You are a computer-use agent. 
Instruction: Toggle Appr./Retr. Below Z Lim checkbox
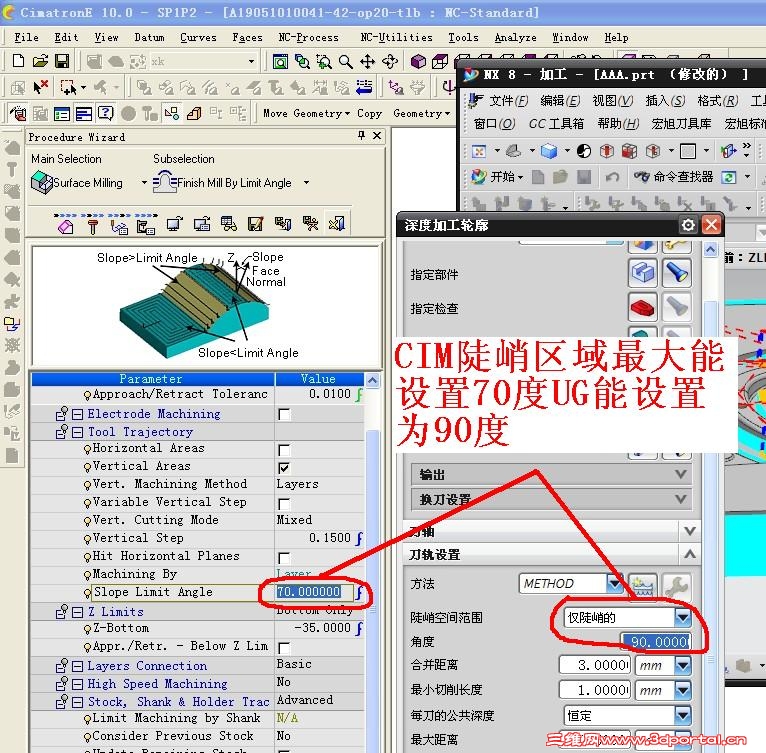pyautogui.click(x=284, y=647)
